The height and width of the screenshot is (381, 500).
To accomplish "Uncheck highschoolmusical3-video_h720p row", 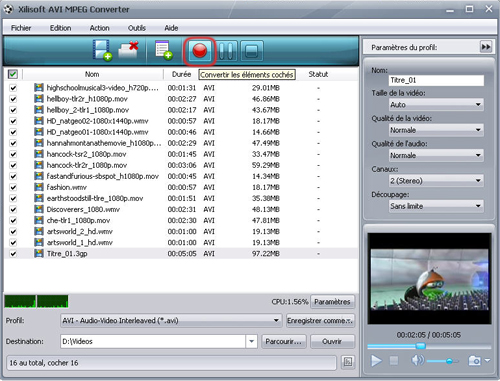I will pos(13,88).
